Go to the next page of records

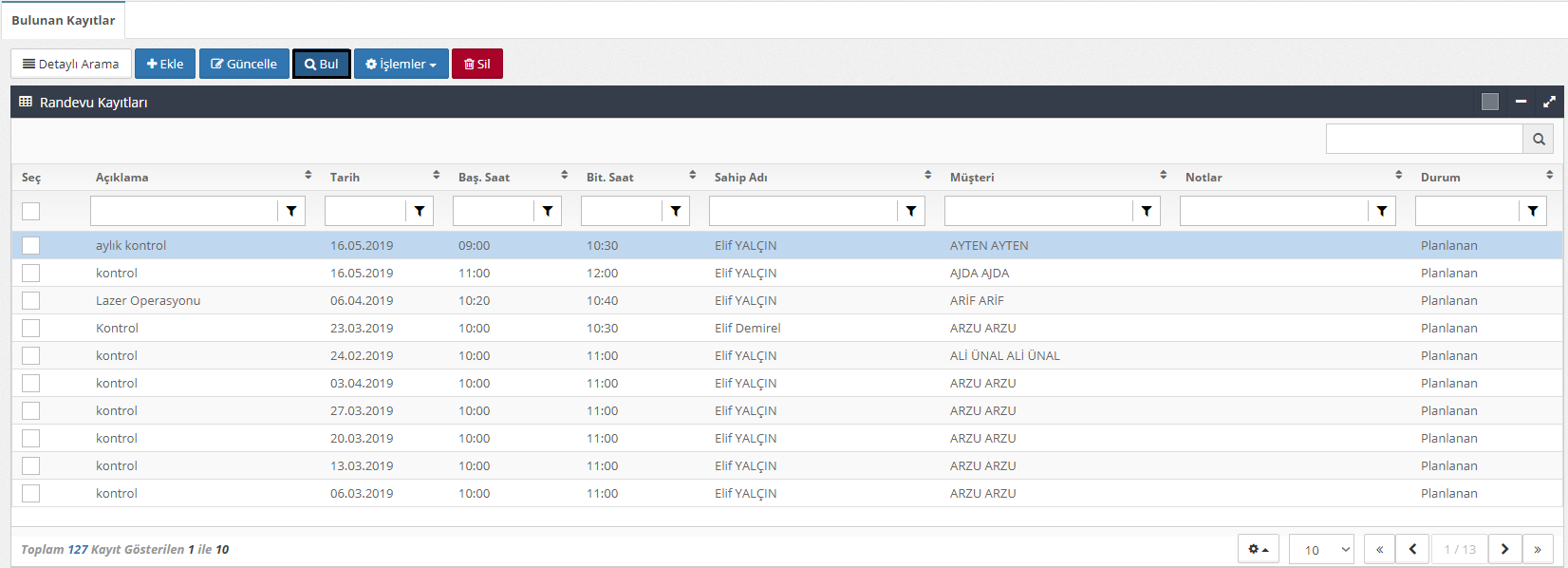[x=1504, y=549]
